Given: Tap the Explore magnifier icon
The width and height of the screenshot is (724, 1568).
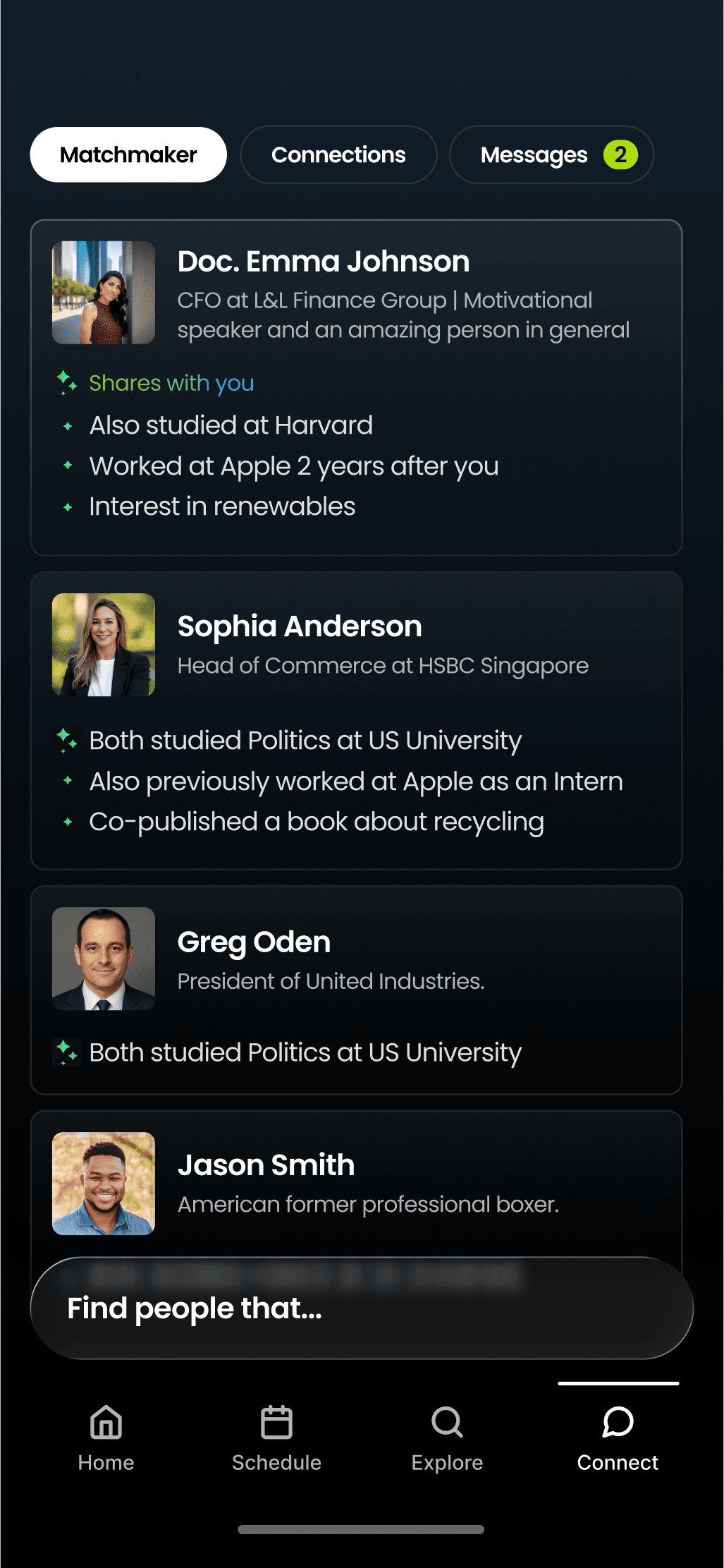Looking at the screenshot, I should point(447,1422).
